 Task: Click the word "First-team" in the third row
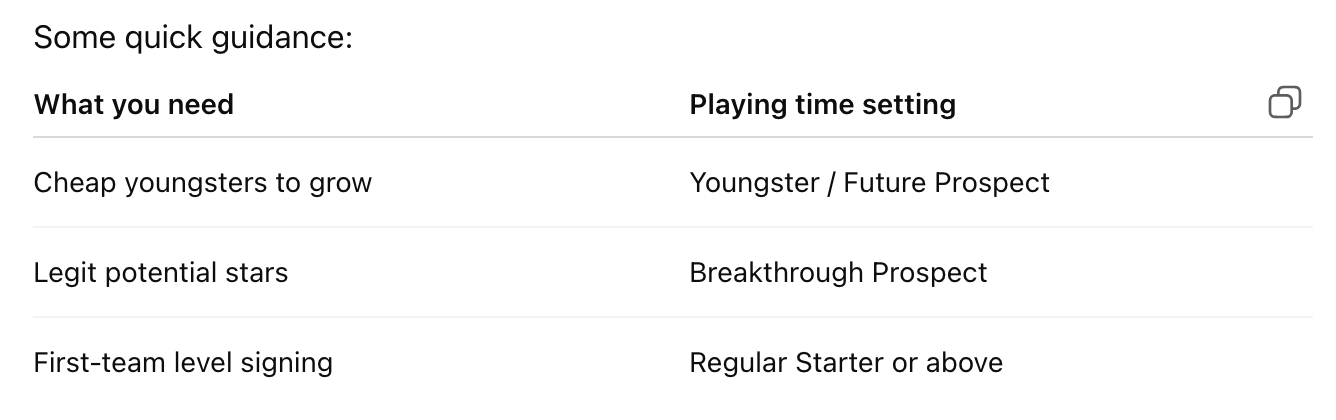point(97,362)
